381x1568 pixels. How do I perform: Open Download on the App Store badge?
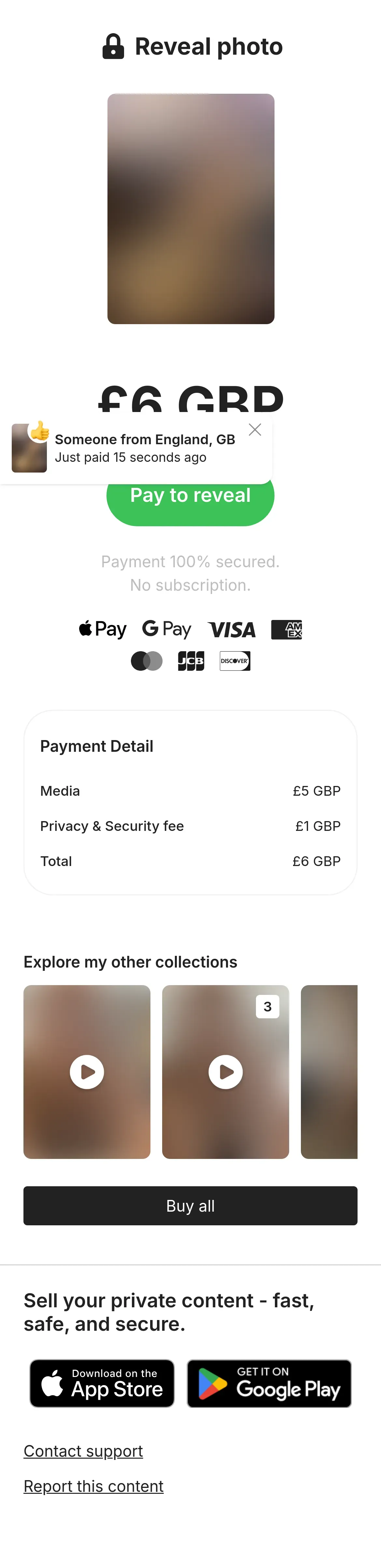102,1383
